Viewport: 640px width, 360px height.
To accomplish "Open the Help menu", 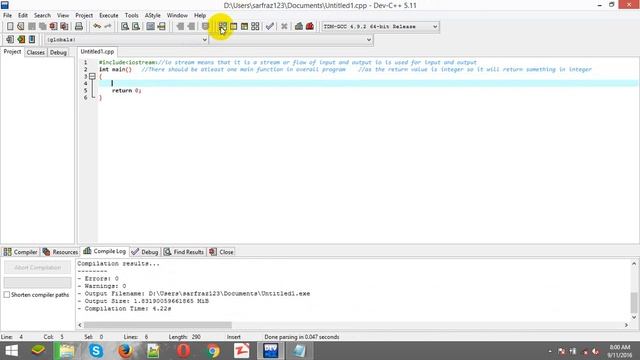I will click(200, 16).
